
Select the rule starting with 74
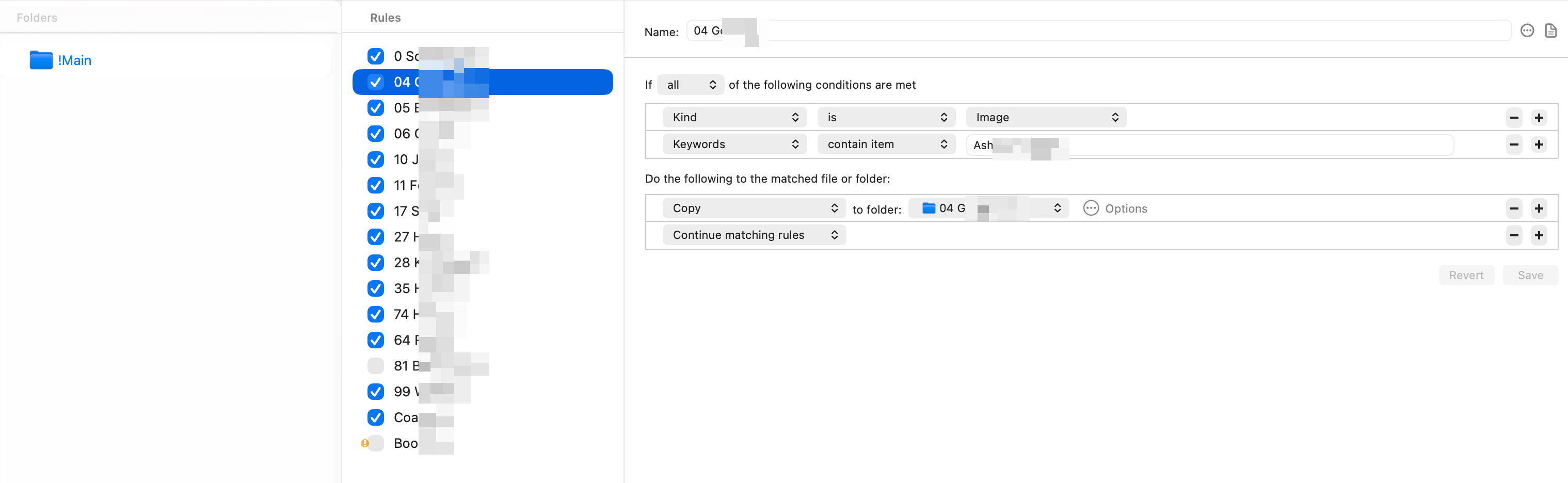point(482,314)
